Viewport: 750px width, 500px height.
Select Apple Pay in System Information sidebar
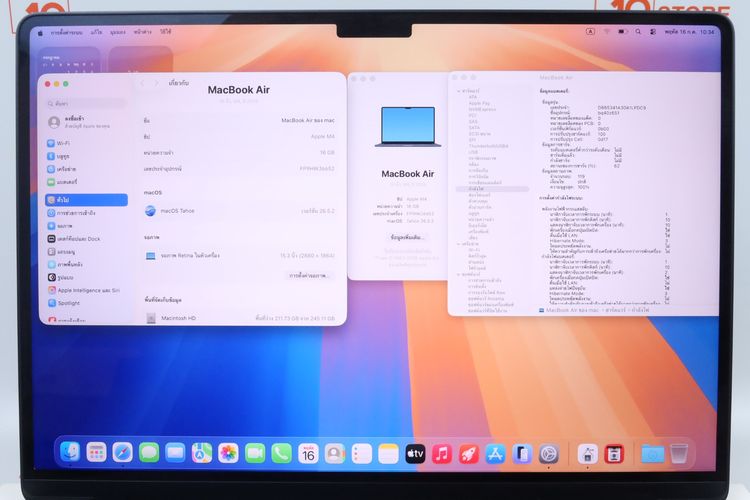click(x=479, y=103)
